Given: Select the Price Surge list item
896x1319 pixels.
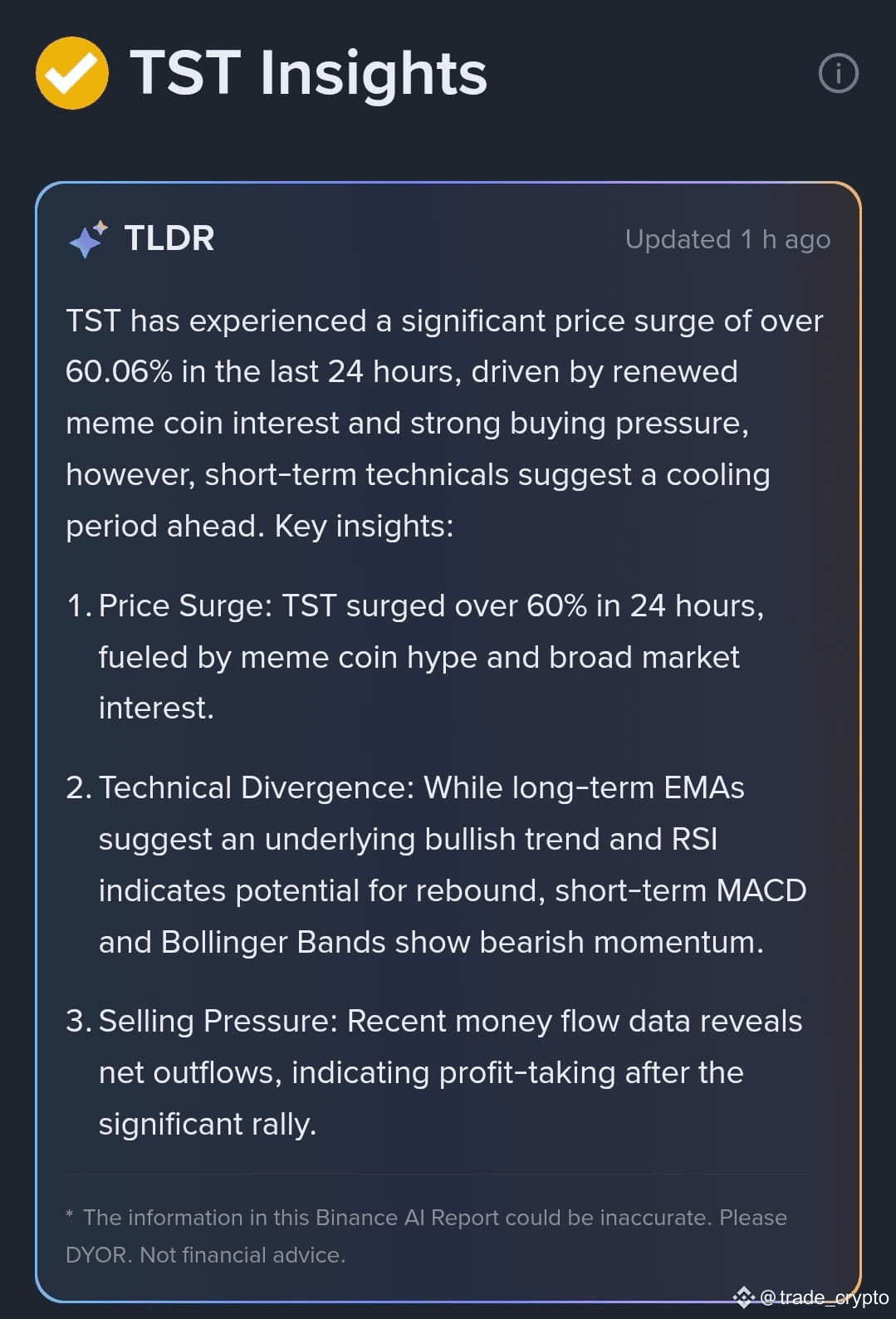Looking at the screenshot, I should pyautogui.click(x=415, y=656).
